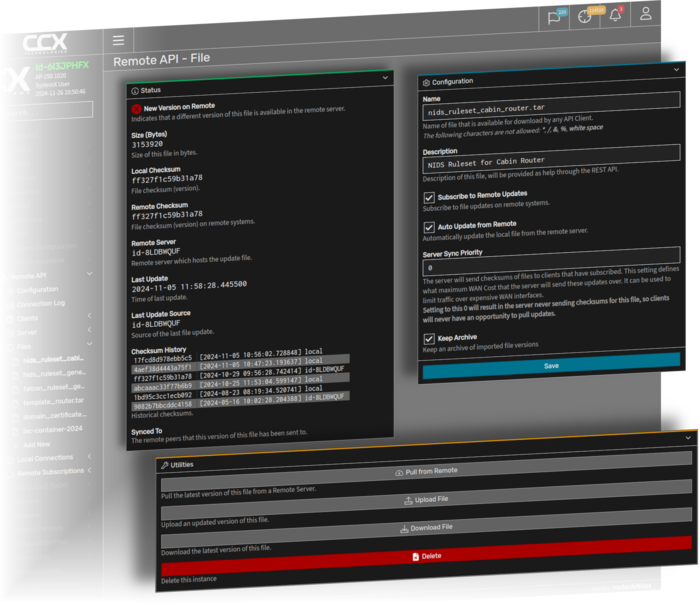
Task: Select lxc-container-2024 in sidebar
Action: [x=52, y=430]
